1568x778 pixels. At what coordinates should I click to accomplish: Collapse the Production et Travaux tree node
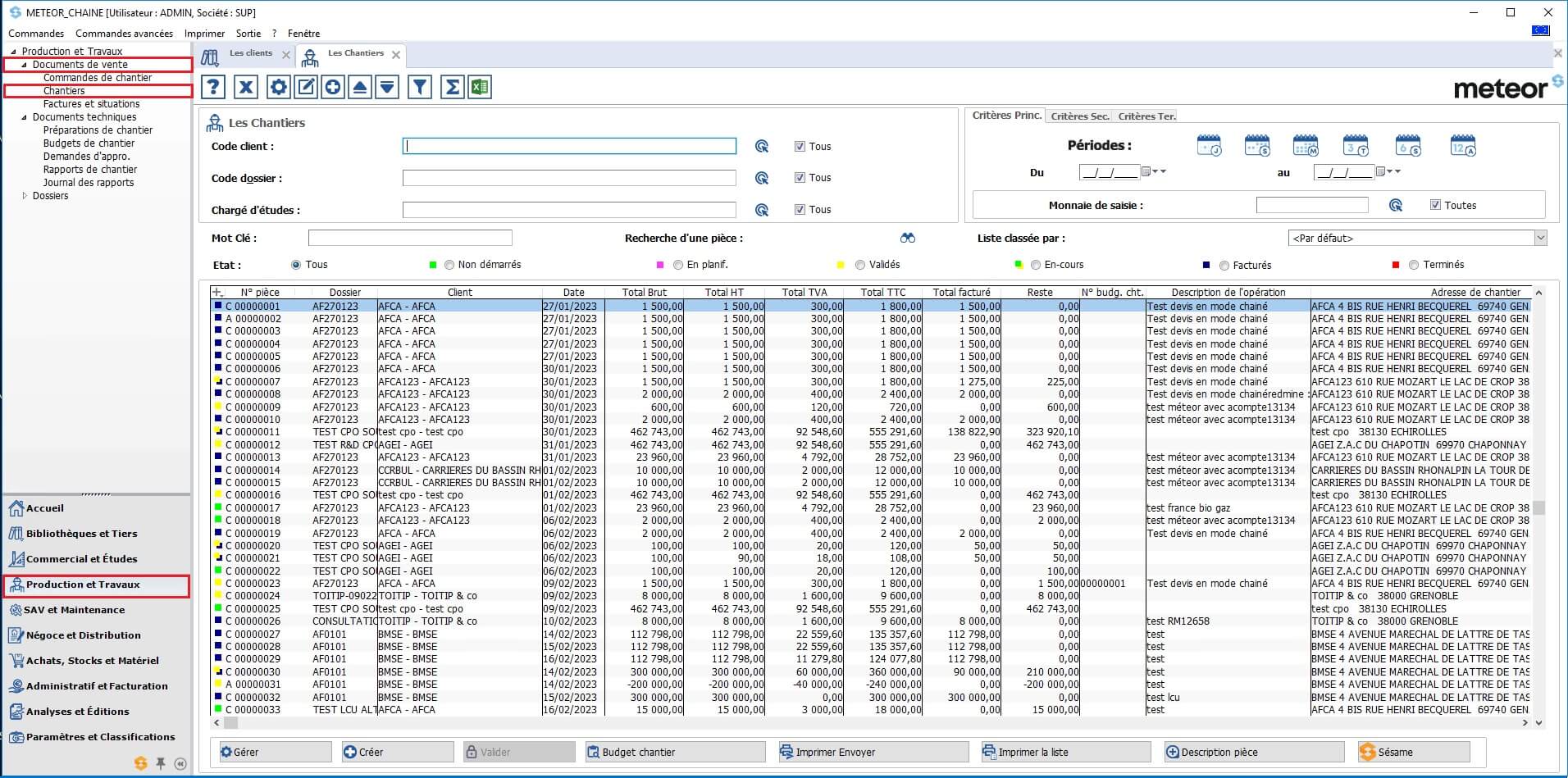tap(13, 52)
